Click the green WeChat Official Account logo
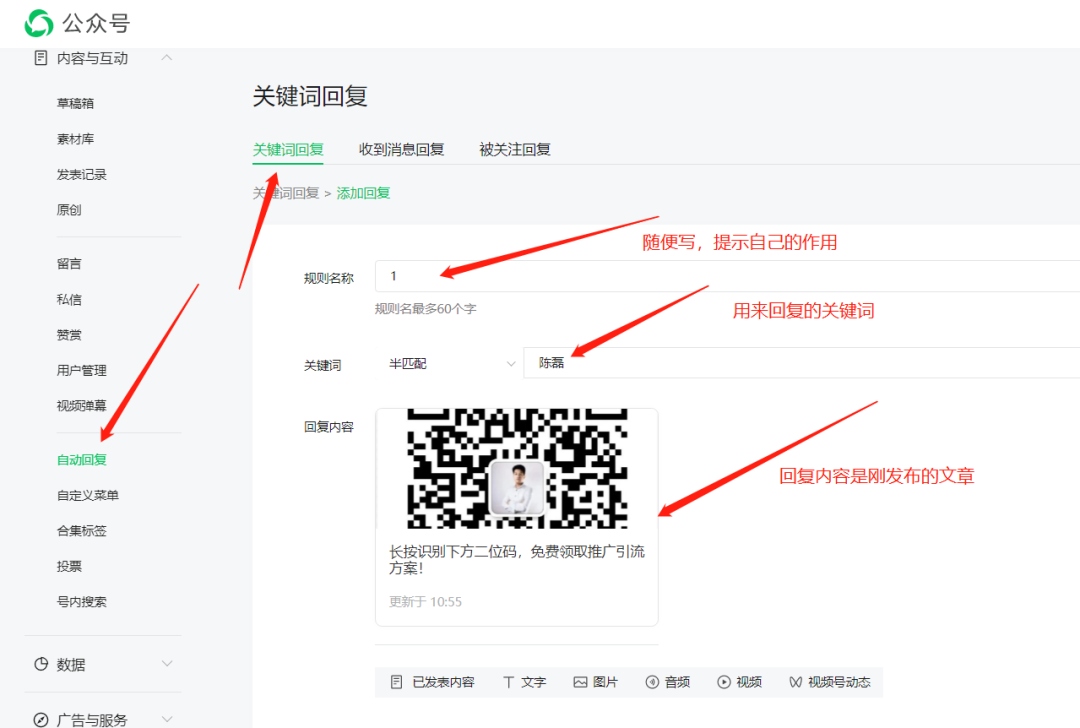 [x=39, y=23]
